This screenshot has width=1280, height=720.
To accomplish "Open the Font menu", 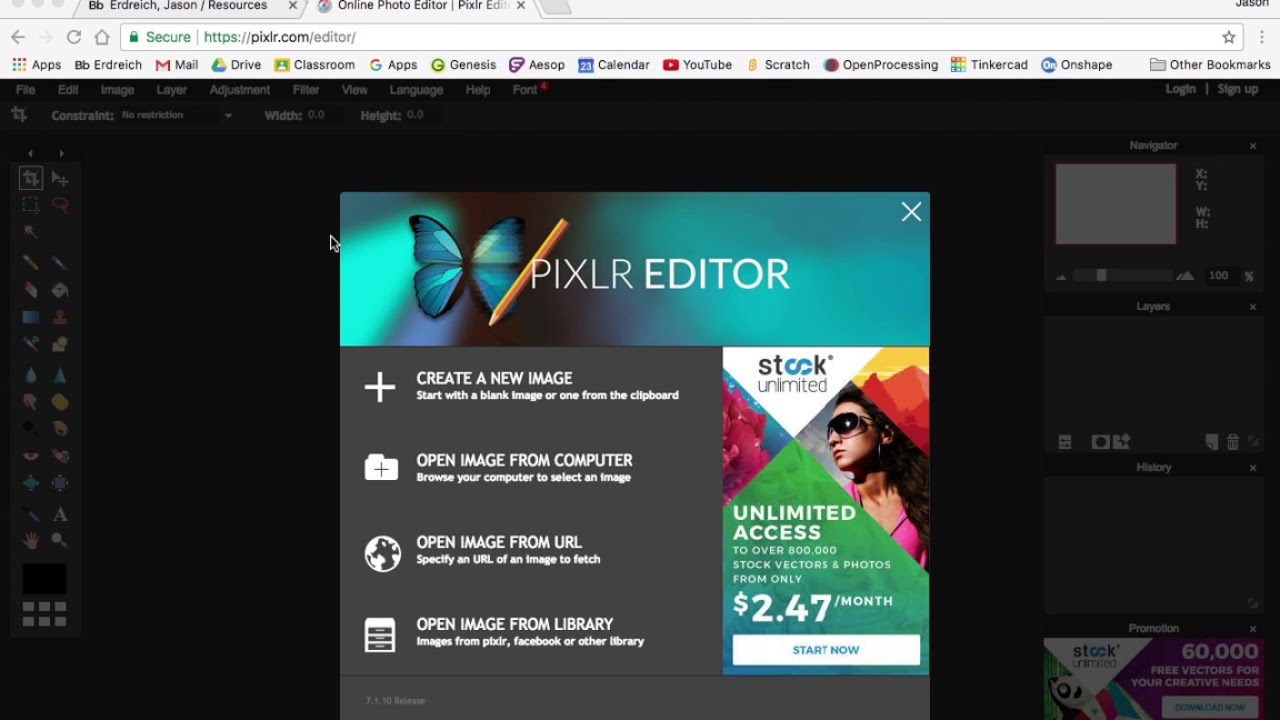I will (x=525, y=89).
